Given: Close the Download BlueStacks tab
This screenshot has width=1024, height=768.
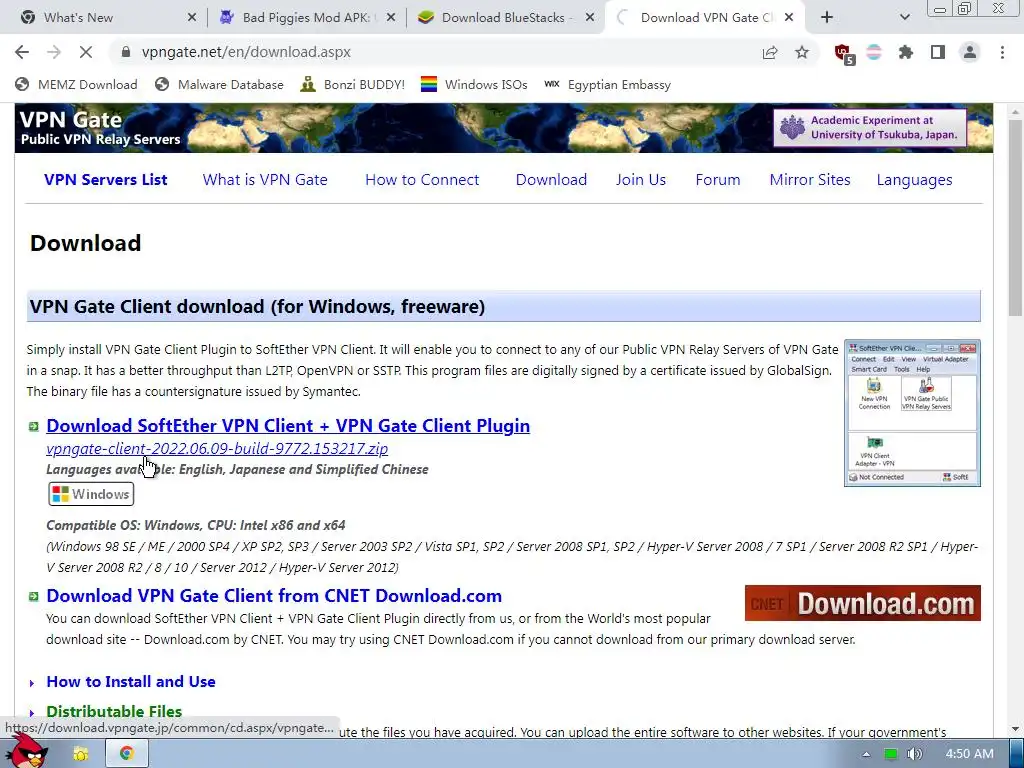Looking at the screenshot, I should point(590,18).
